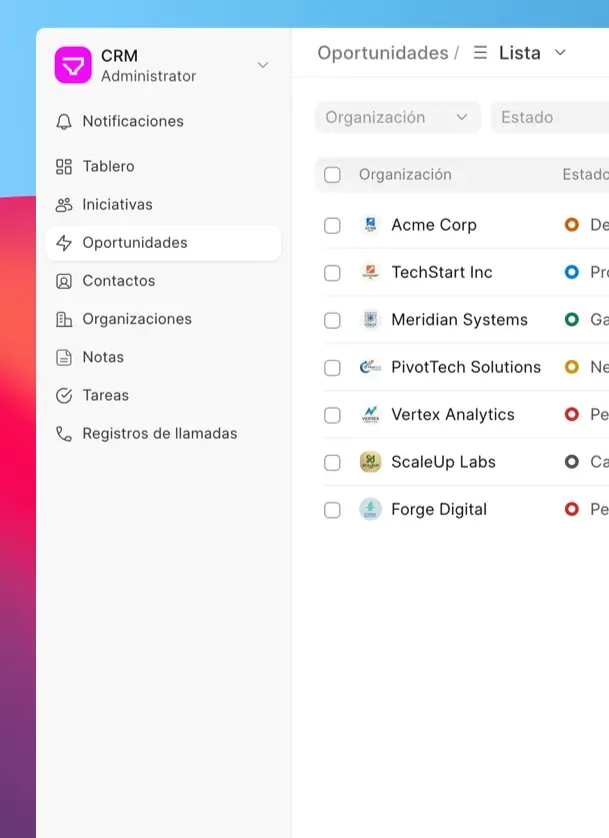
Task: Click the pink CRM logo icon
Action: [73, 65]
